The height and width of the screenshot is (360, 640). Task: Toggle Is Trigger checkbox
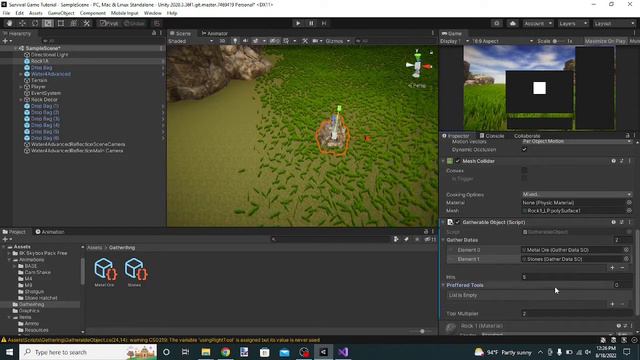coord(524,178)
